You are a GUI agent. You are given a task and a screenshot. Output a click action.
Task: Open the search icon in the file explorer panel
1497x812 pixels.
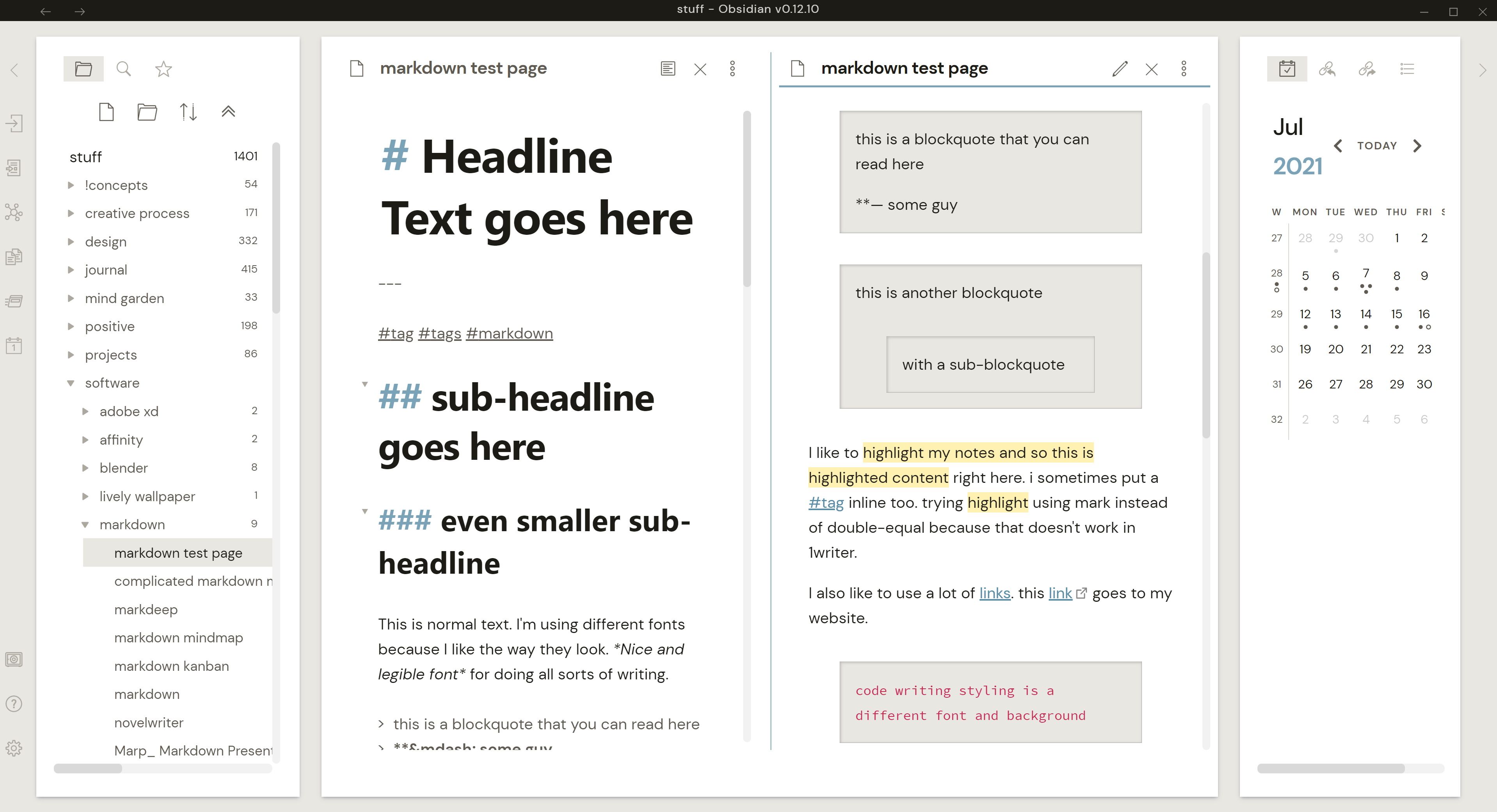tap(124, 69)
